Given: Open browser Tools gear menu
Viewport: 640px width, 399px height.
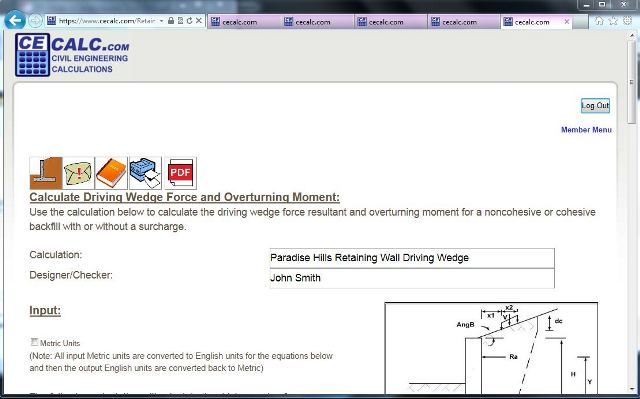Looking at the screenshot, I should click(x=627, y=21).
